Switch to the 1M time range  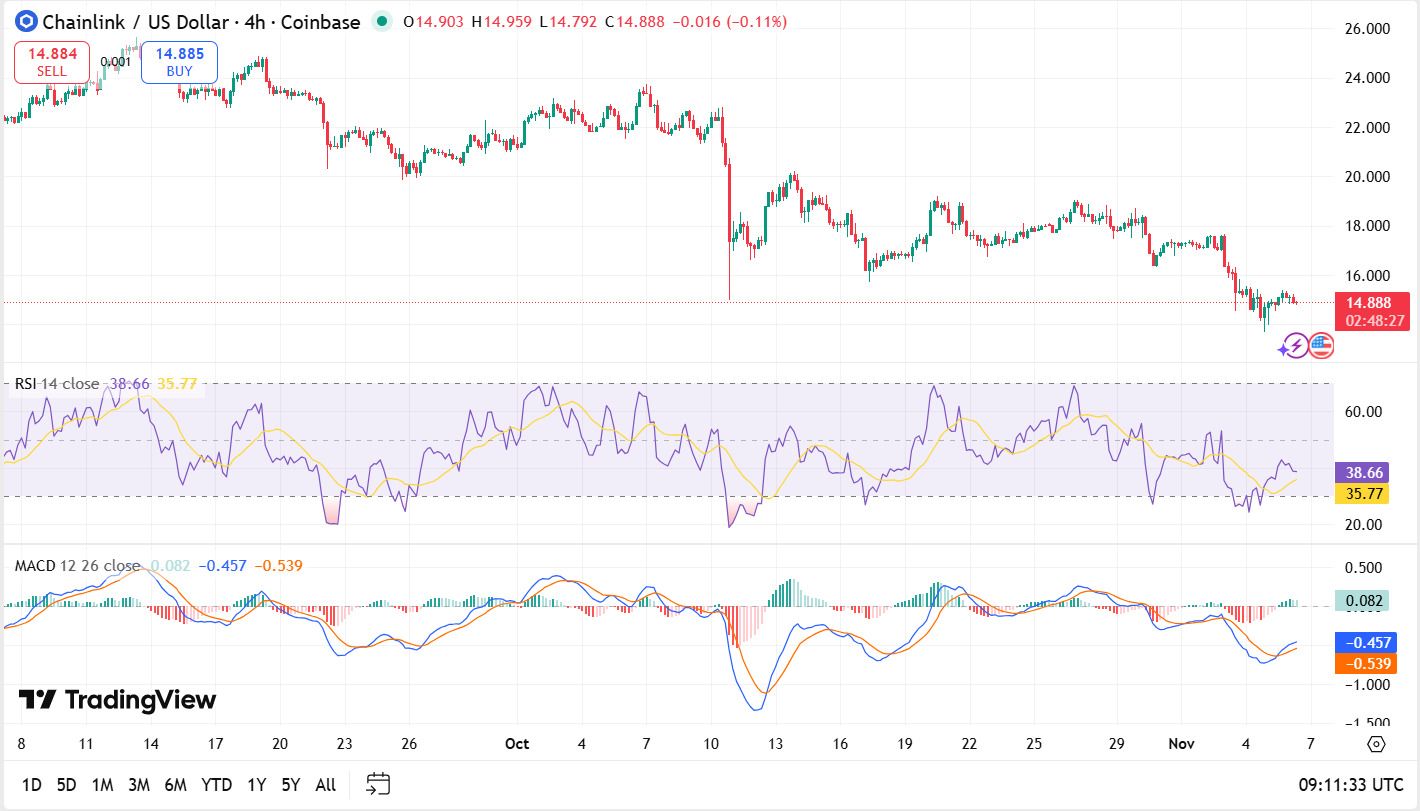pyautogui.click(x=102, y=785)
